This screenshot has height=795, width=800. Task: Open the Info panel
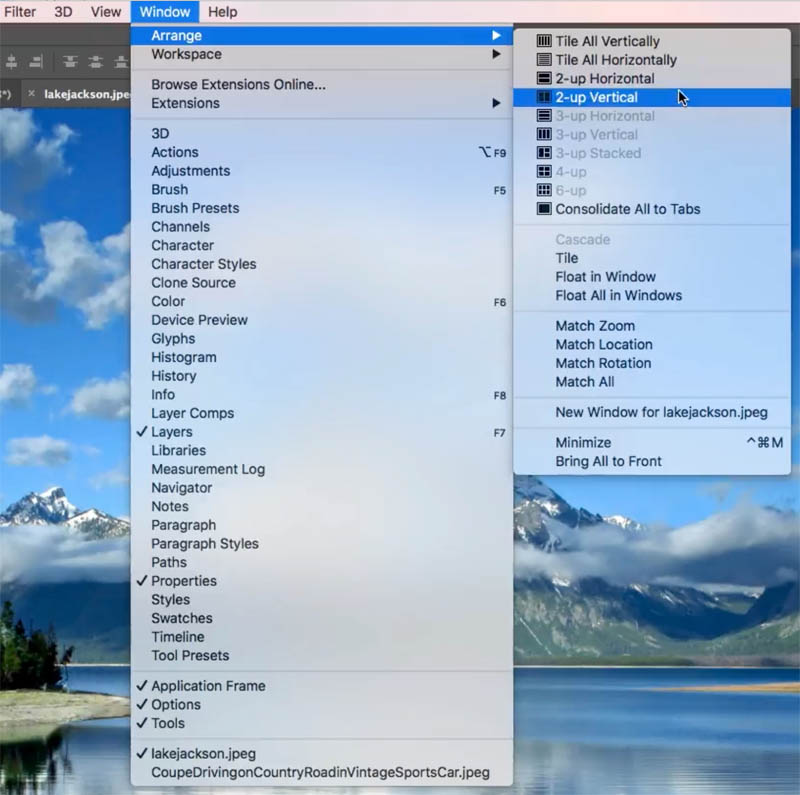(321, 395)
